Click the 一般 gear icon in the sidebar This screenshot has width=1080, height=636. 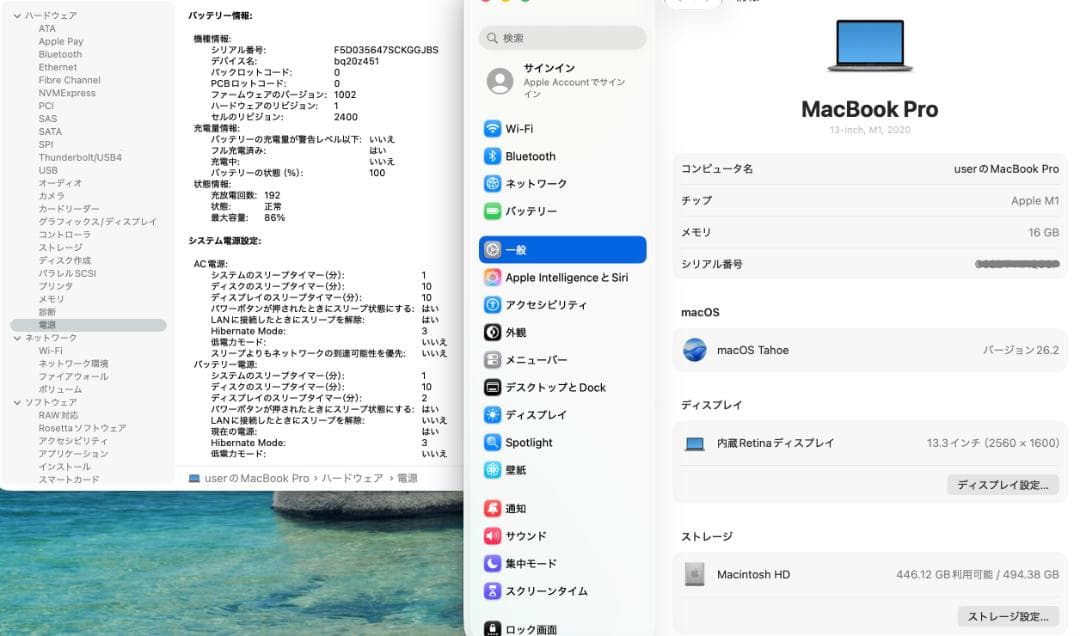(493, 249)
